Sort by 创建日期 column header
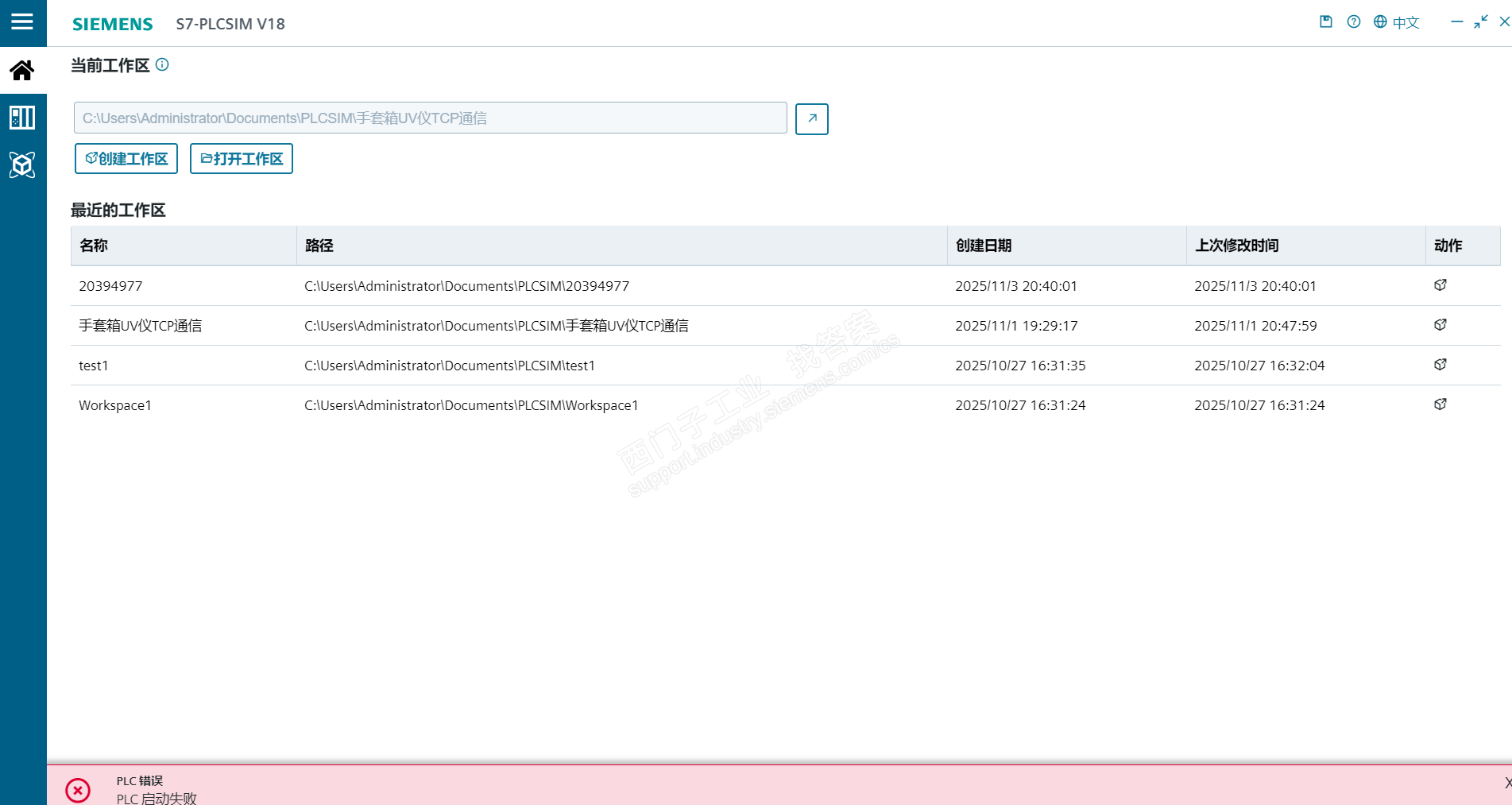 pyautogui.click(x=1067, y=246)
